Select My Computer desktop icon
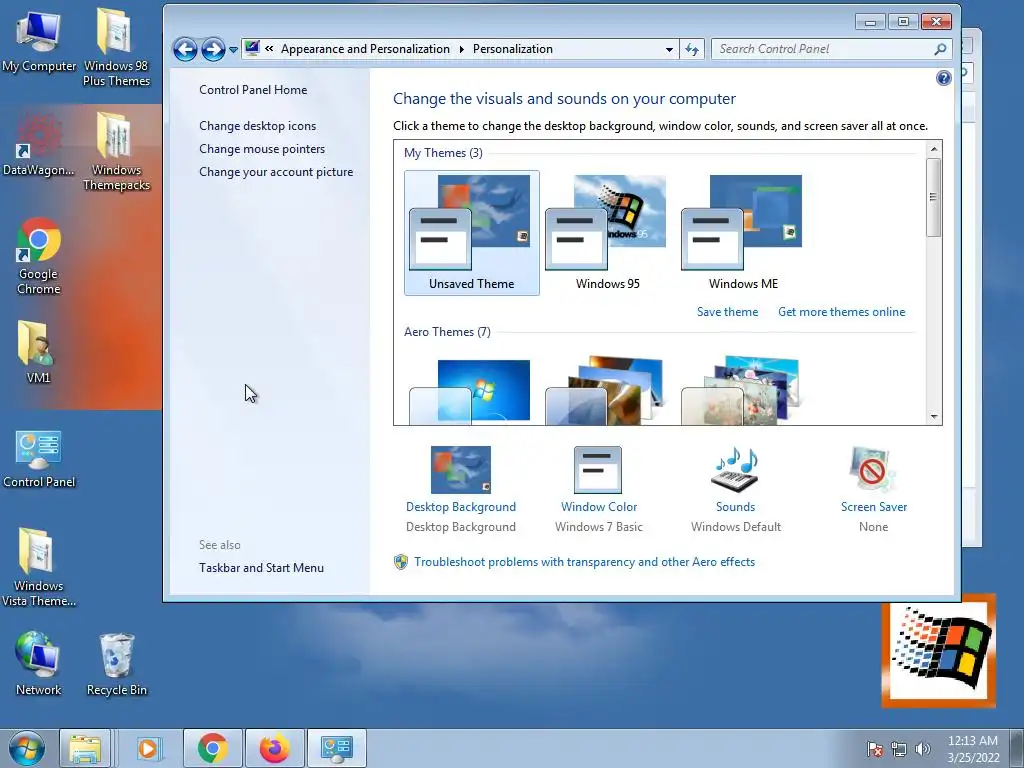The width and height of the screenshot is (1024, 768). click(x=39, y=40)
